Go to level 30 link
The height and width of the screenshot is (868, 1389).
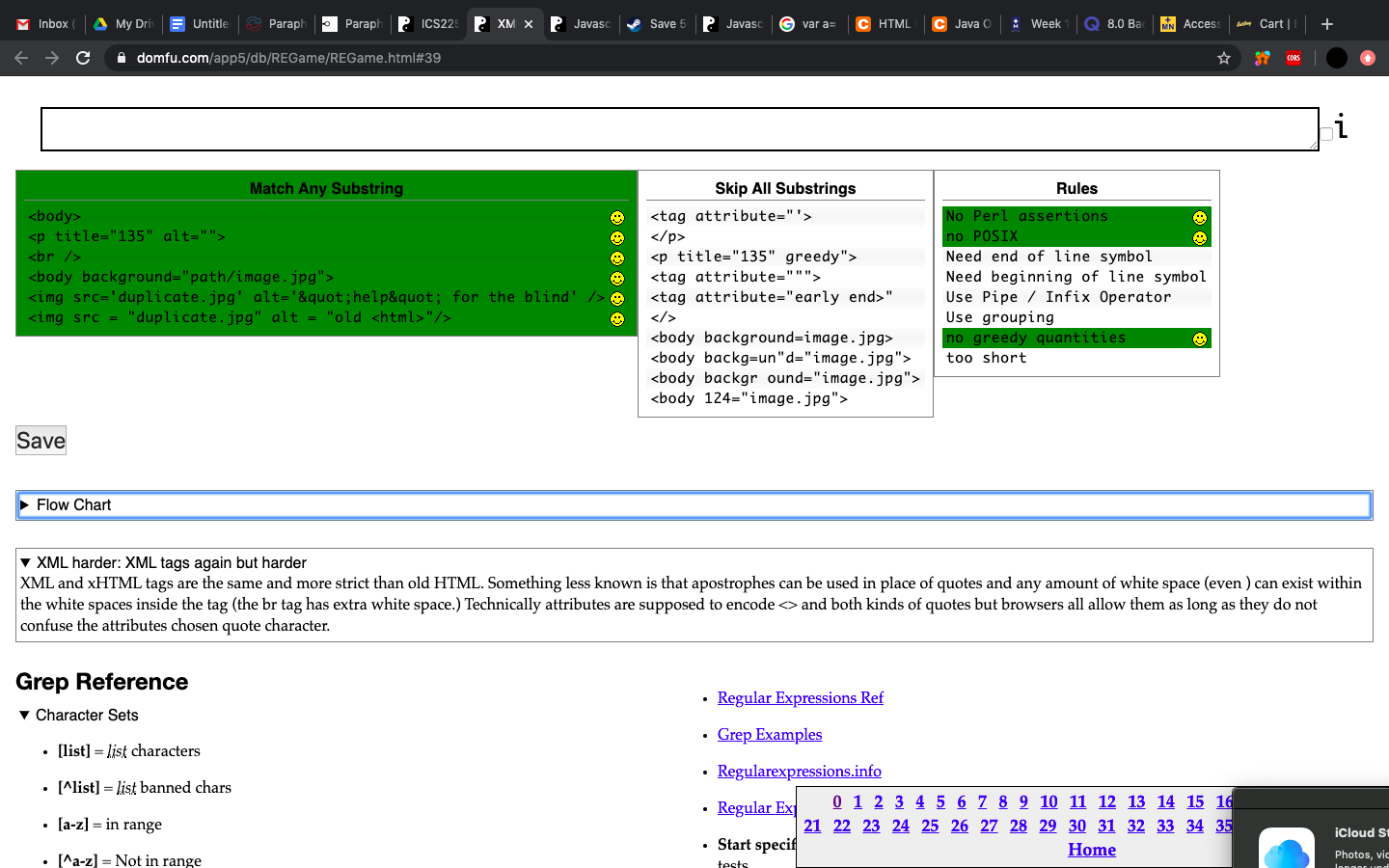point(1077,826)
